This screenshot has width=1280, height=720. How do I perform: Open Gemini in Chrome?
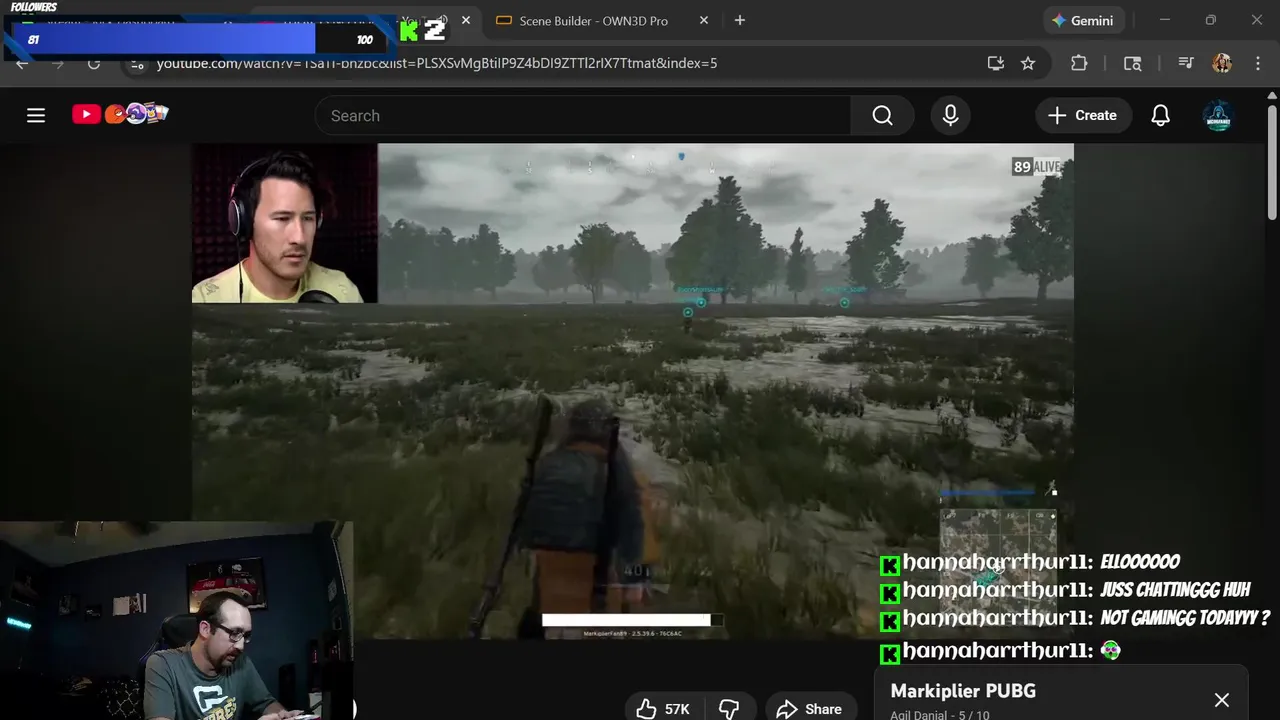(1083, 20)
